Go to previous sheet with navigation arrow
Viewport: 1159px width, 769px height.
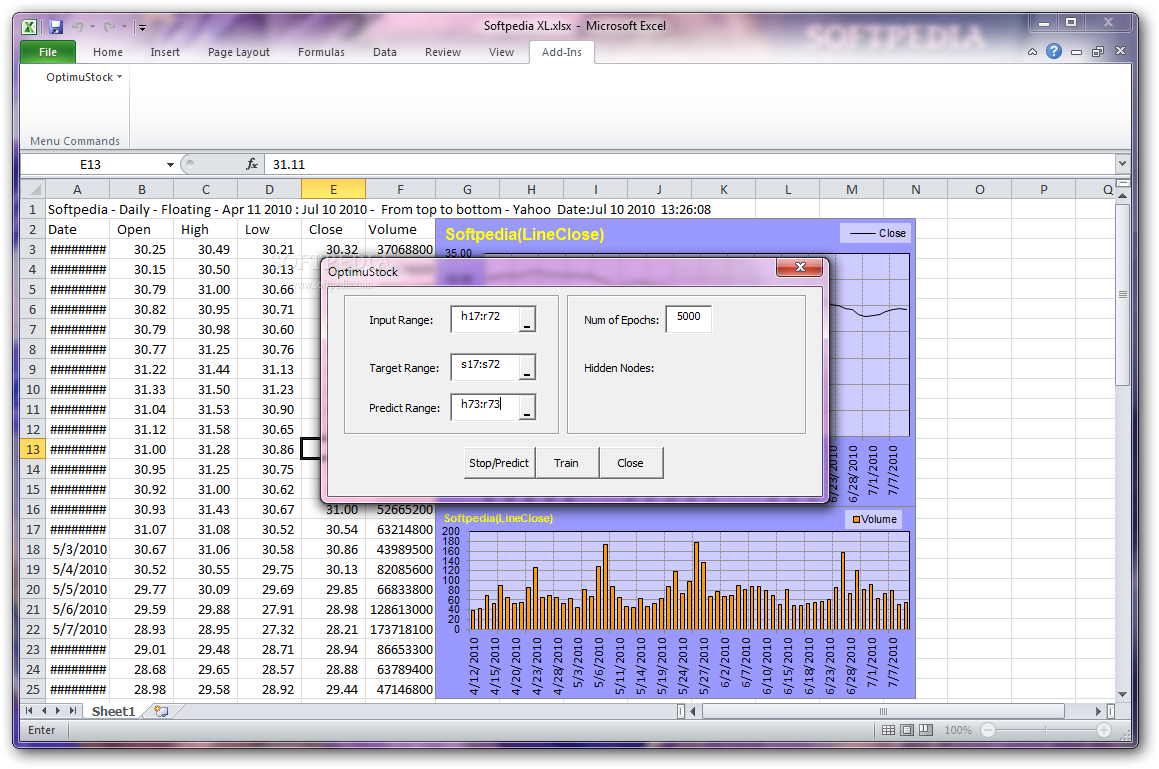(44, 711)
